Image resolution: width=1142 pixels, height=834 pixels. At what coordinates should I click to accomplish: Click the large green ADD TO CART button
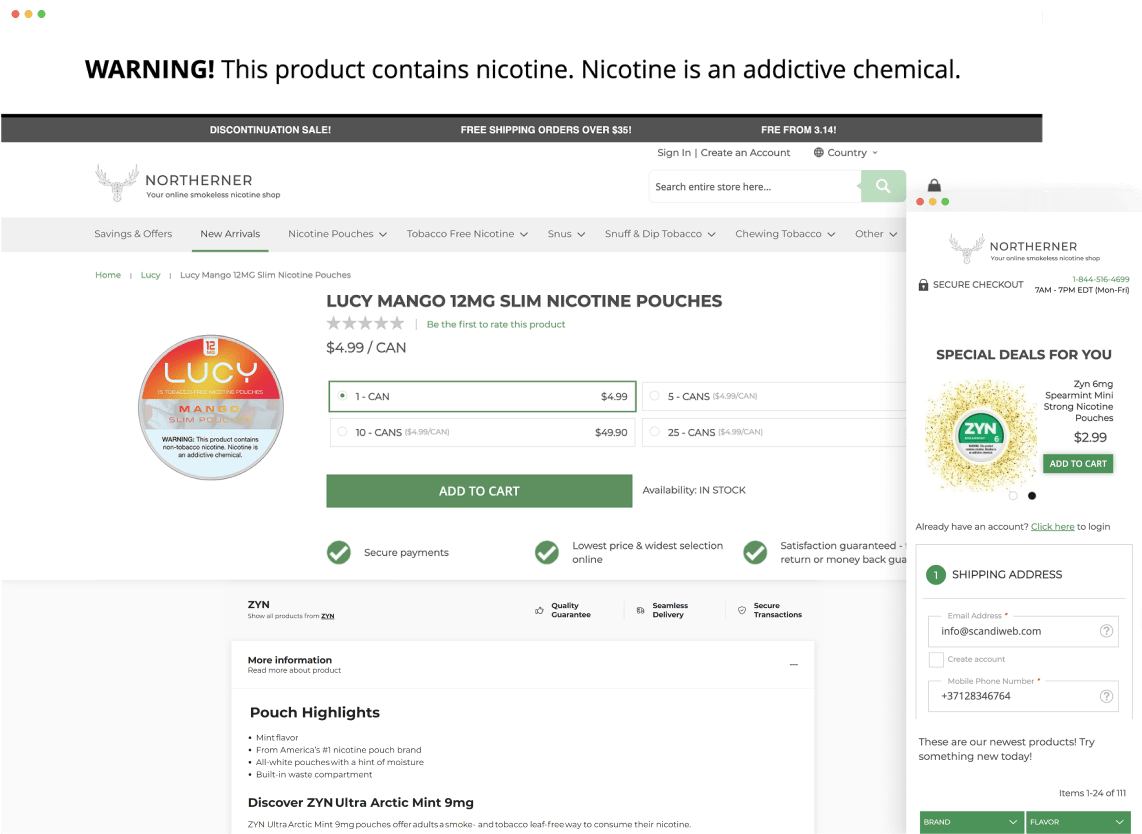(x=479, y=491)
